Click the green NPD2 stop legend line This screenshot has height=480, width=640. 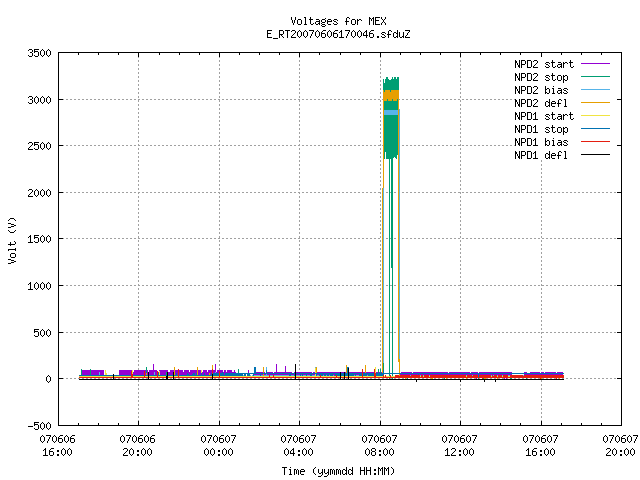click(595, 77)
